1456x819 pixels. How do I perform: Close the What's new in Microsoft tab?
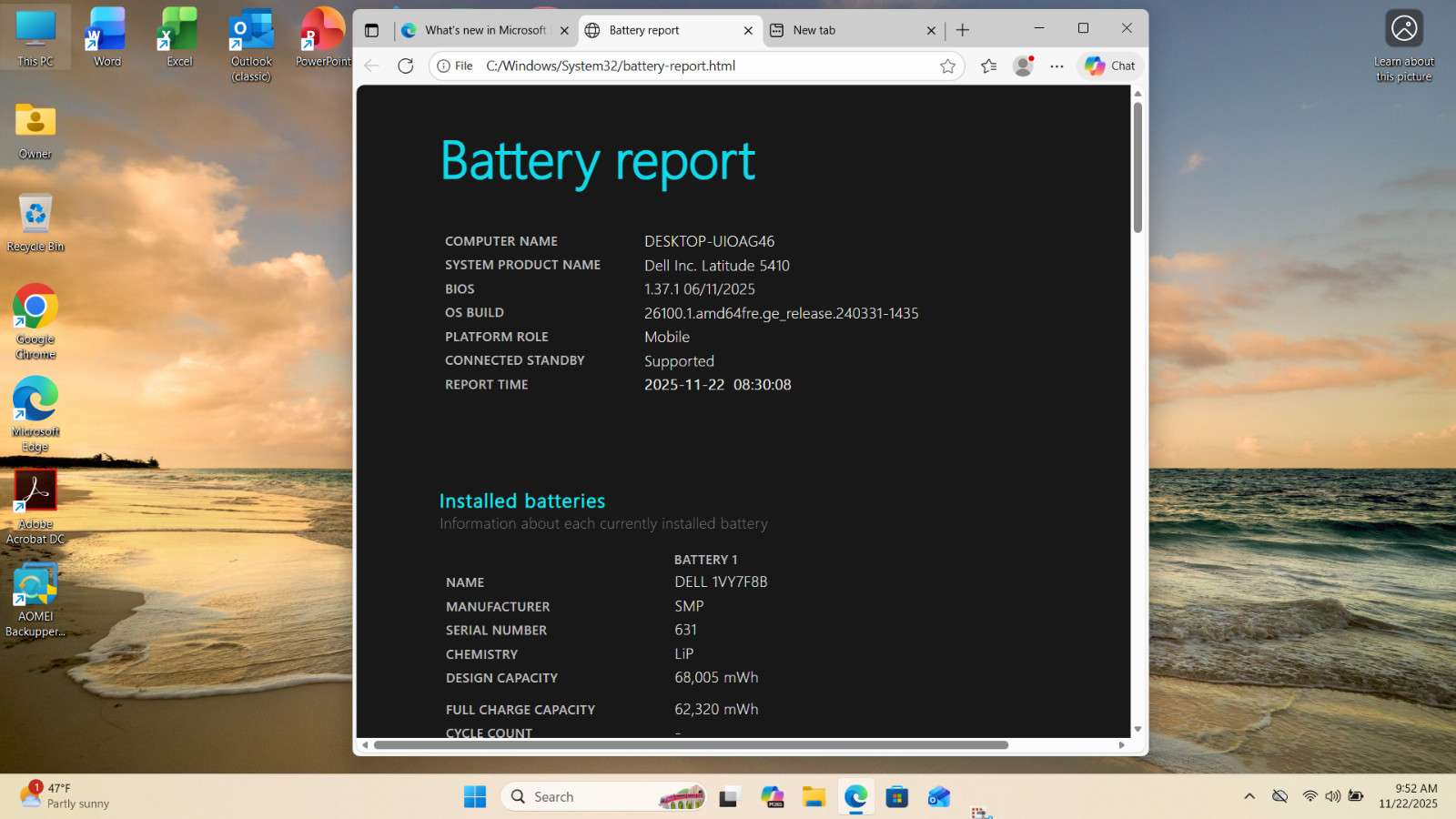coord(564,30)
